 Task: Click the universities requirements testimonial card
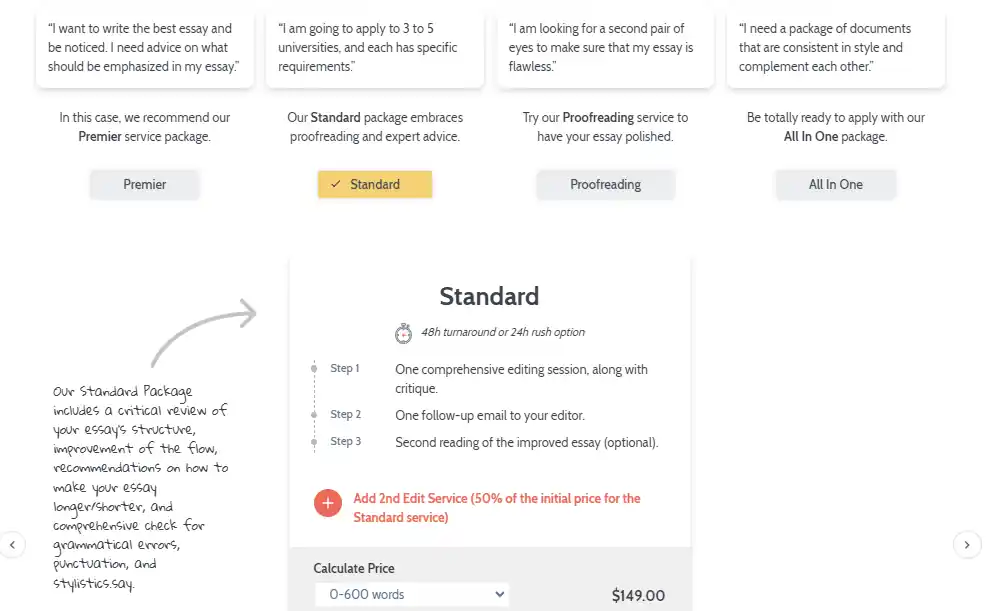click(x=374, y=47)
